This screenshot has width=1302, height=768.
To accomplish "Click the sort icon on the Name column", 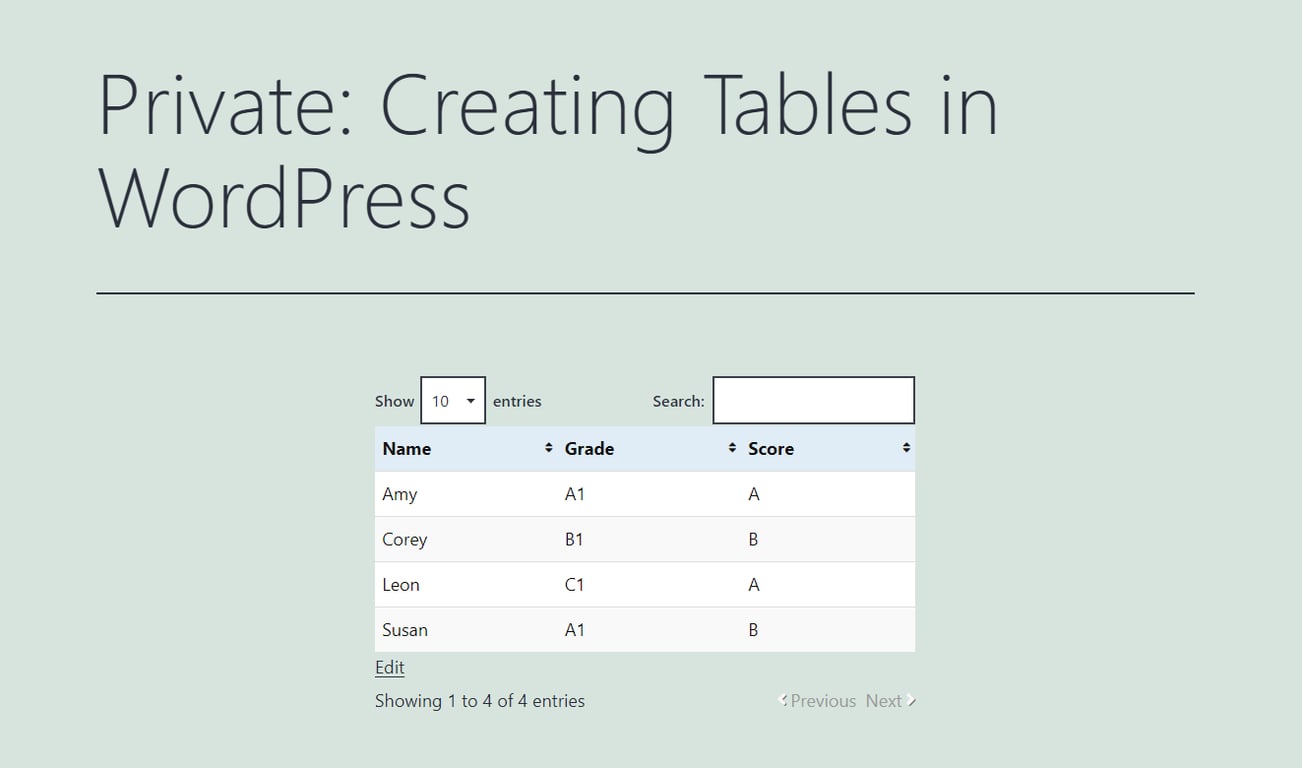I will (548, 448).
